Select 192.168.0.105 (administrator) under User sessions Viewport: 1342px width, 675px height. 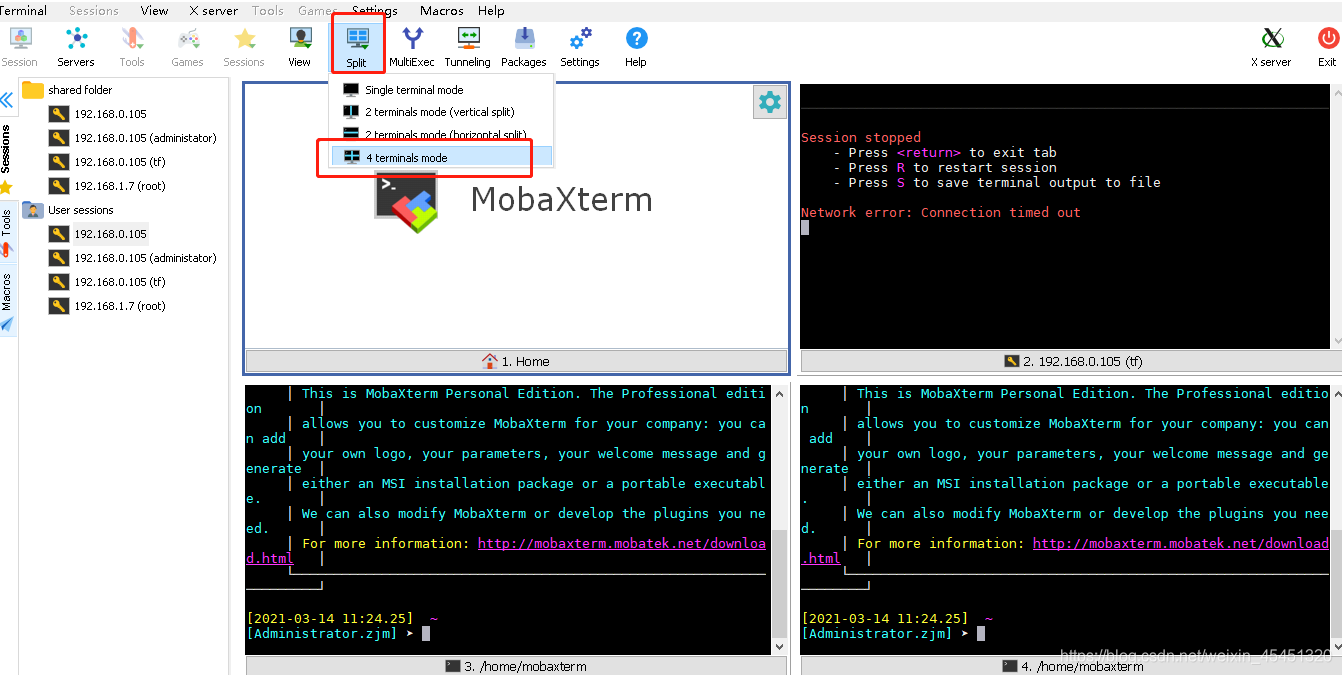tap(145, 258)
